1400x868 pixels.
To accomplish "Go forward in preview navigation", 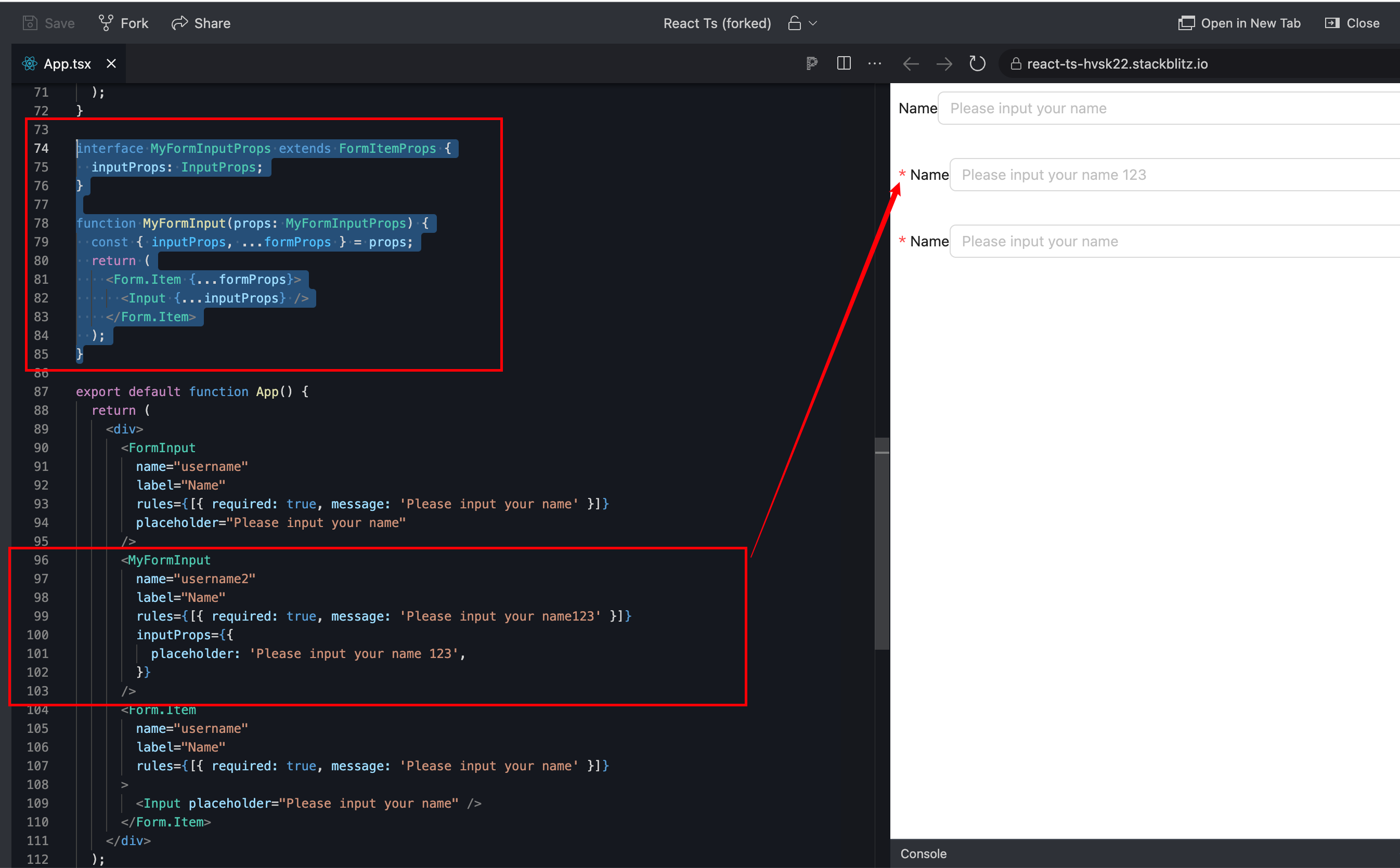I will pyautogui.click(x=943, y=63).
